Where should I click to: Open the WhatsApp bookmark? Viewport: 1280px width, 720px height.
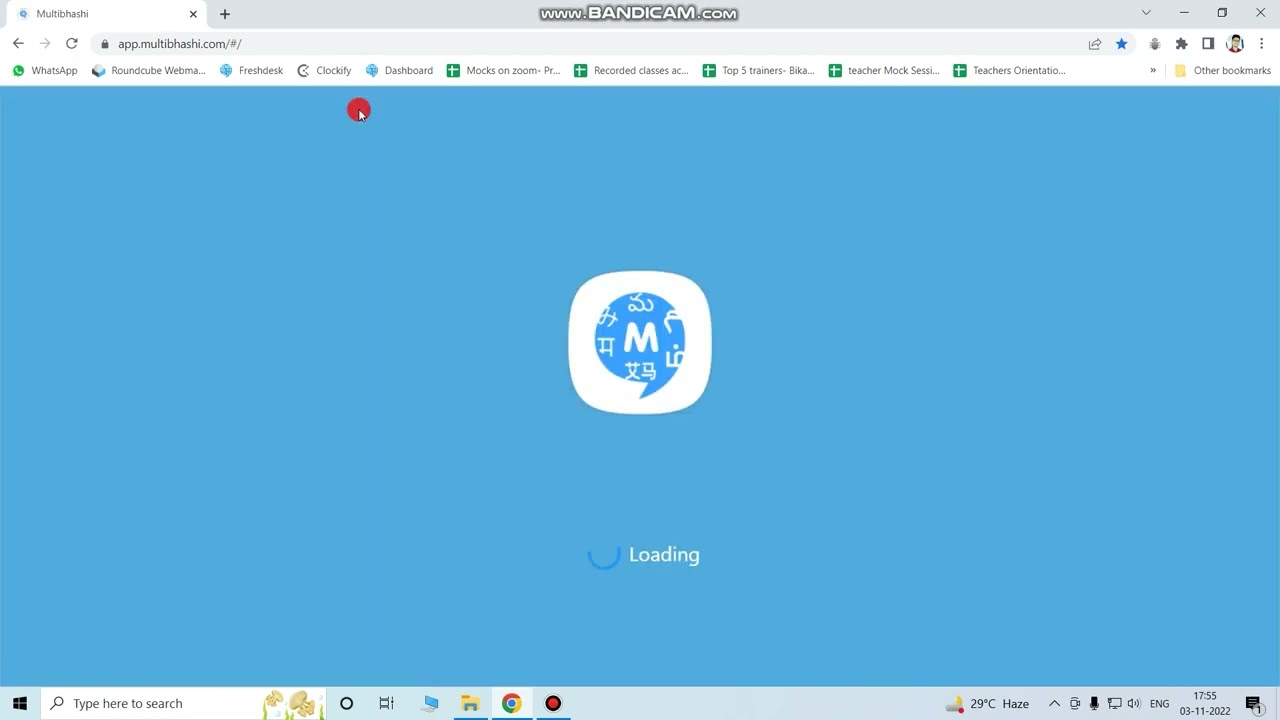point(45,71)
